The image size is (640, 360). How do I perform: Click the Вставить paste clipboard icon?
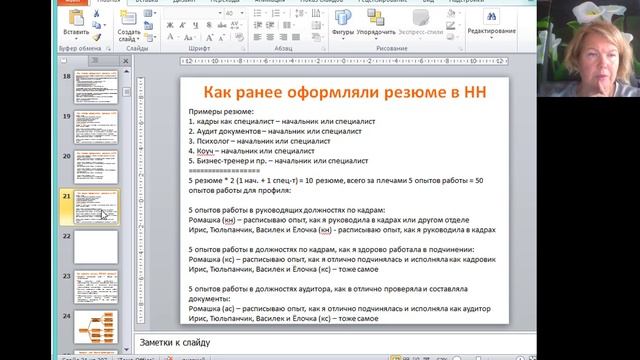[76, 18]
